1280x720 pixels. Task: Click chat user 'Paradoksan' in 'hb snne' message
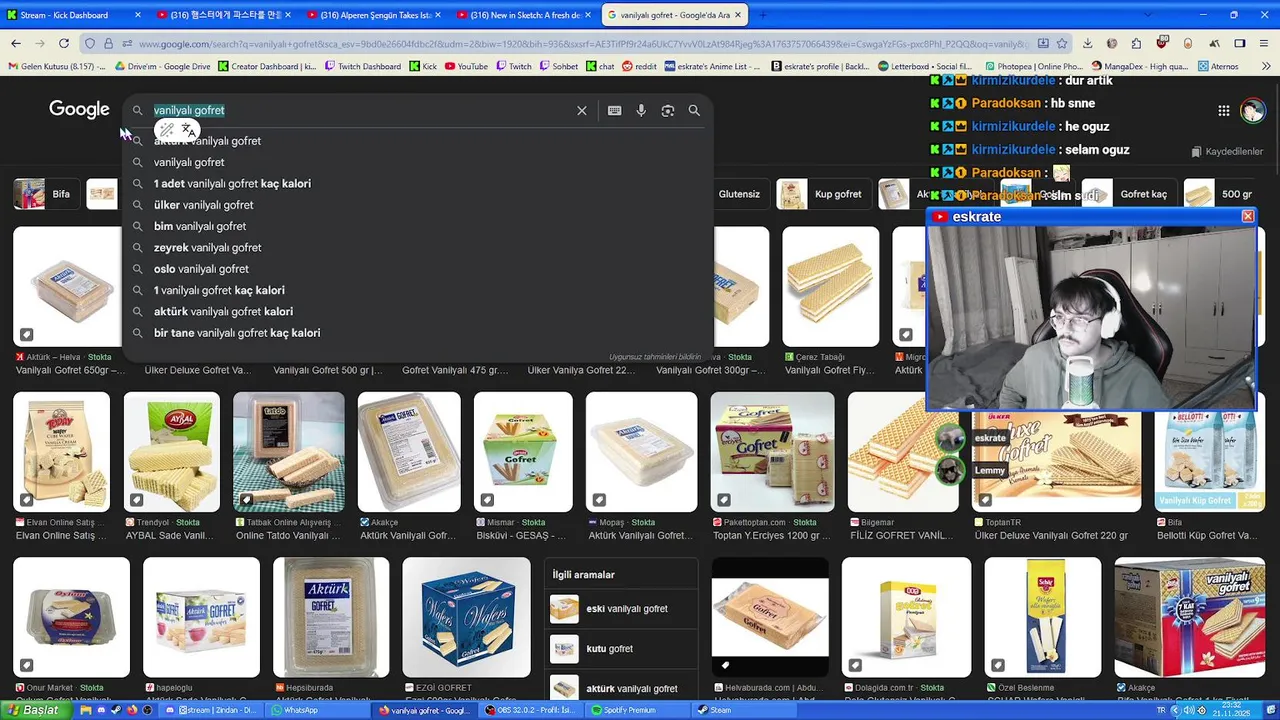(1004, 103)
